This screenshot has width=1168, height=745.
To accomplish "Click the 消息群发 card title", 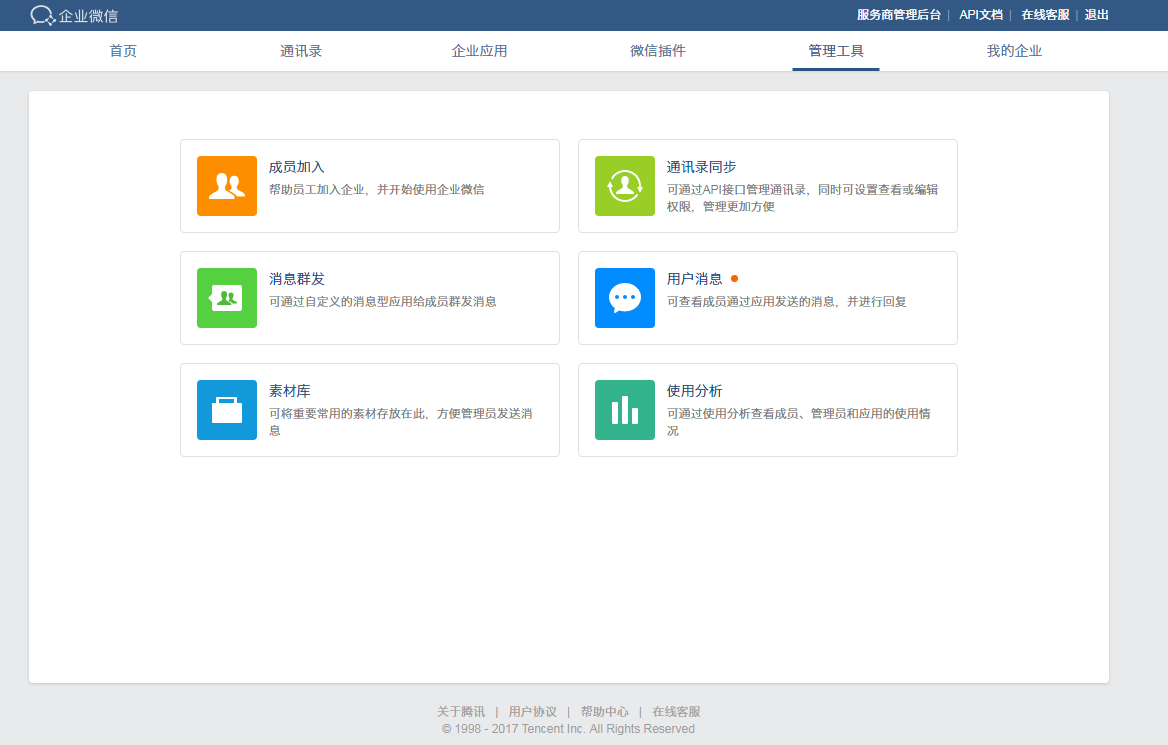I will [296, 279].
